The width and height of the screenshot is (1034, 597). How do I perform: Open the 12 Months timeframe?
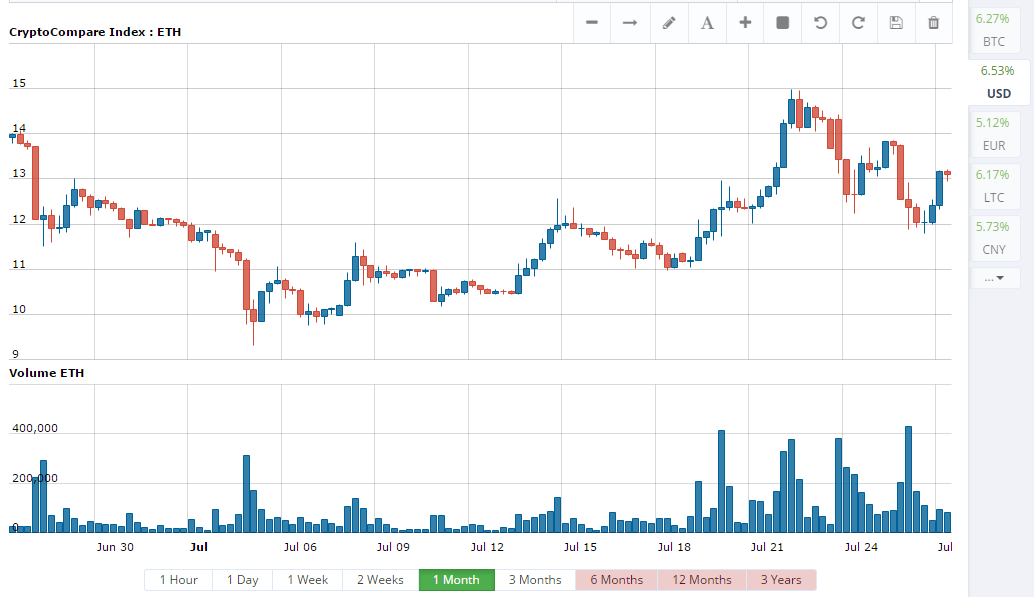[702, 580]
